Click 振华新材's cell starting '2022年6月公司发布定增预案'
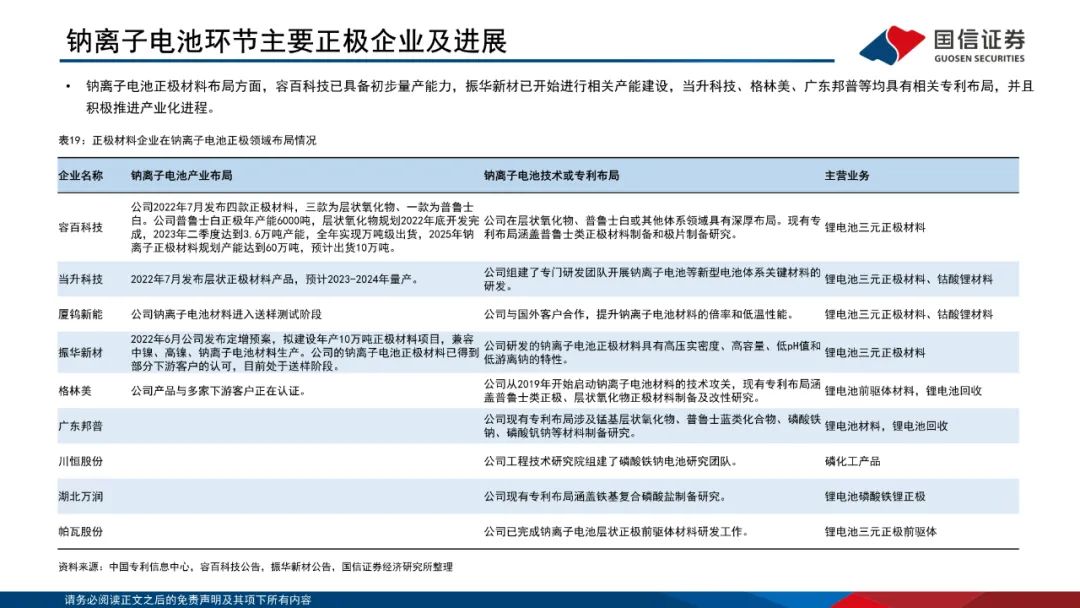Viewport: 1080px width, 608px height. 304,353
